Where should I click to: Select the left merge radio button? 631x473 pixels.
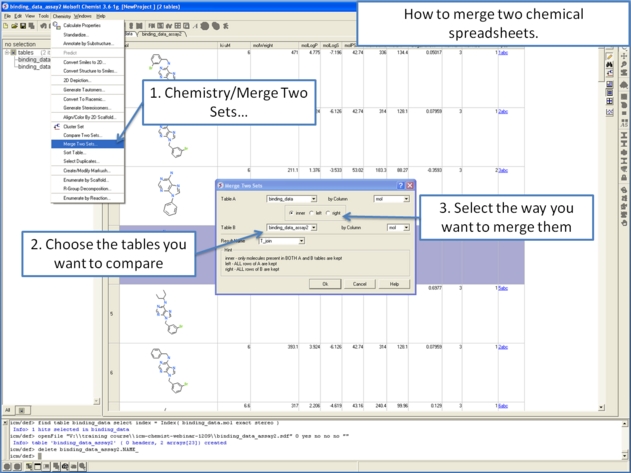313,213
